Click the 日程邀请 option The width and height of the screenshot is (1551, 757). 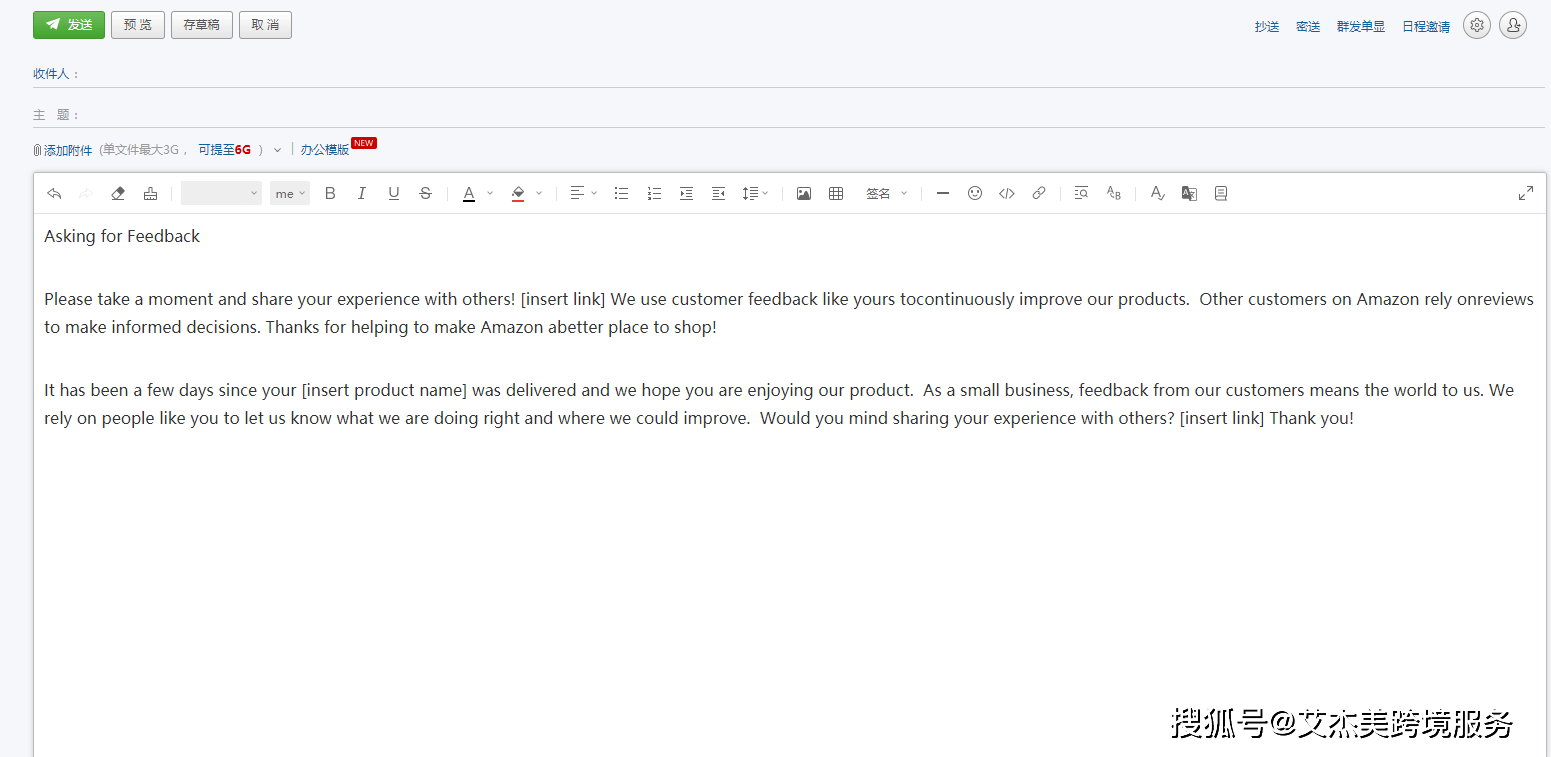[x=1425, y=27]
